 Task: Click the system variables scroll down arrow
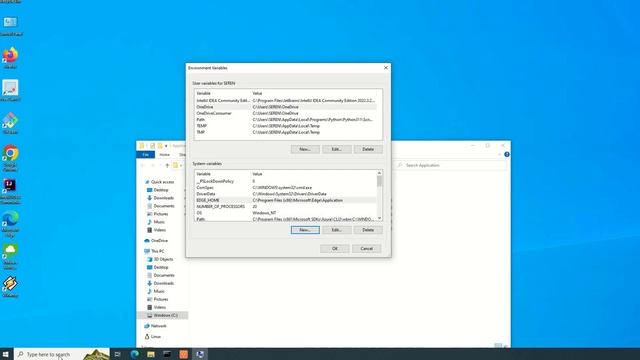tap(379, 218)
